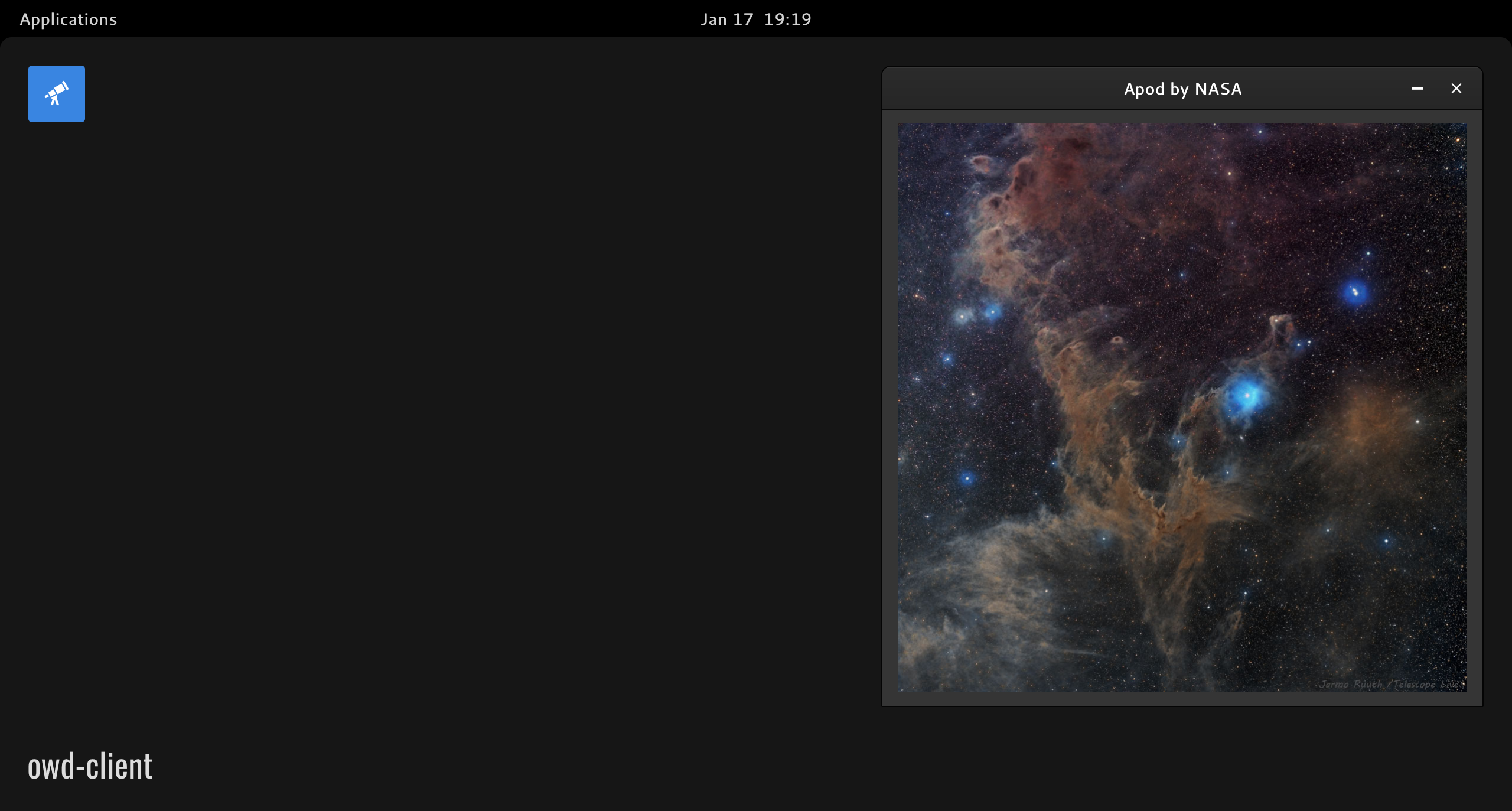Screen dimensions: 1512x811
Task: Click the pair of blue stars on left
Action: (x=977, y=314)
